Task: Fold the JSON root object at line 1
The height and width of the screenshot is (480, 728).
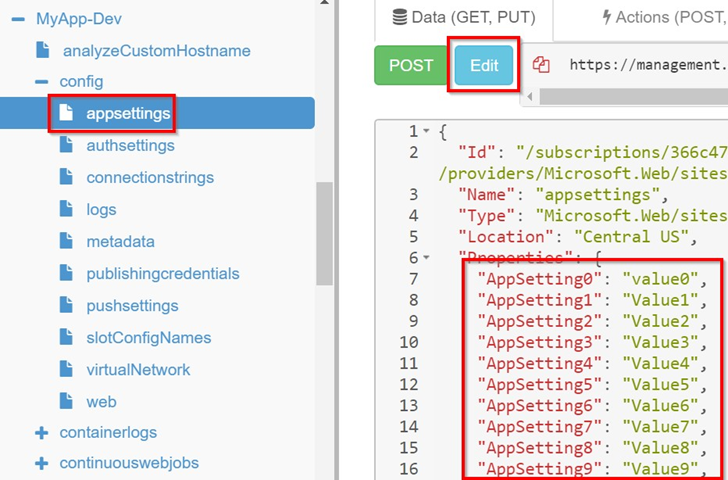Action: pos(427,132)
